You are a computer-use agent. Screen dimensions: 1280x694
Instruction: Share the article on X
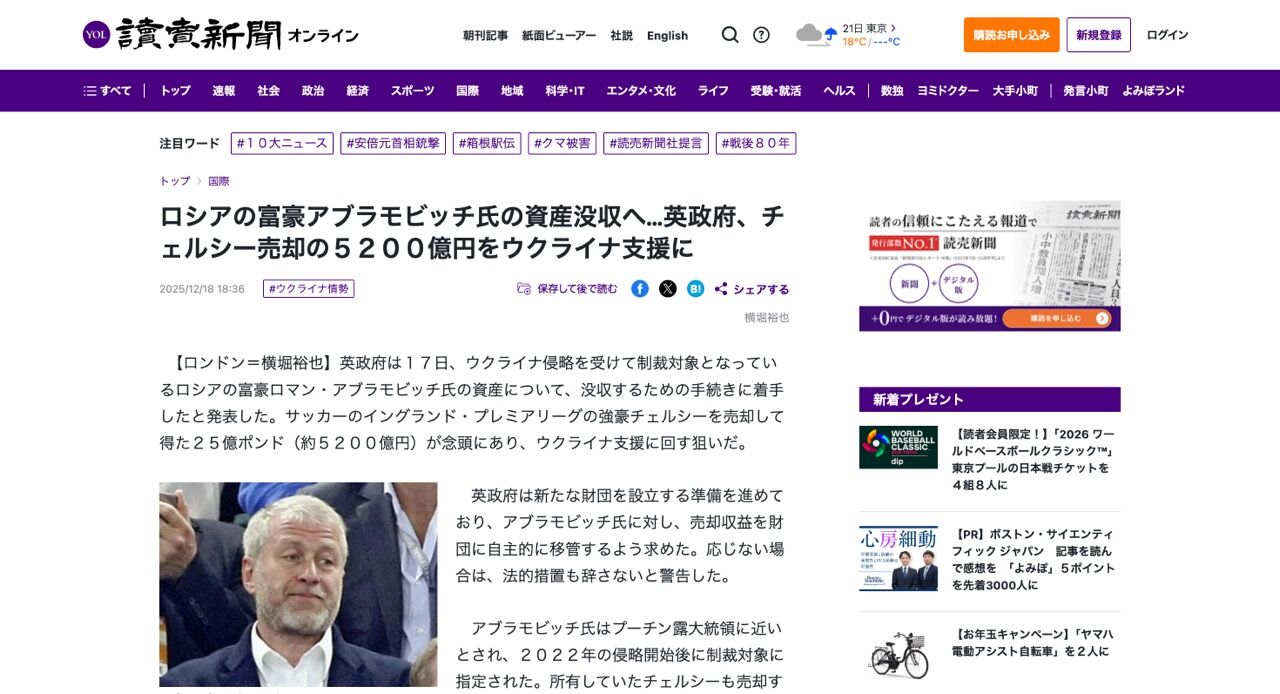[x=668, y=289]
